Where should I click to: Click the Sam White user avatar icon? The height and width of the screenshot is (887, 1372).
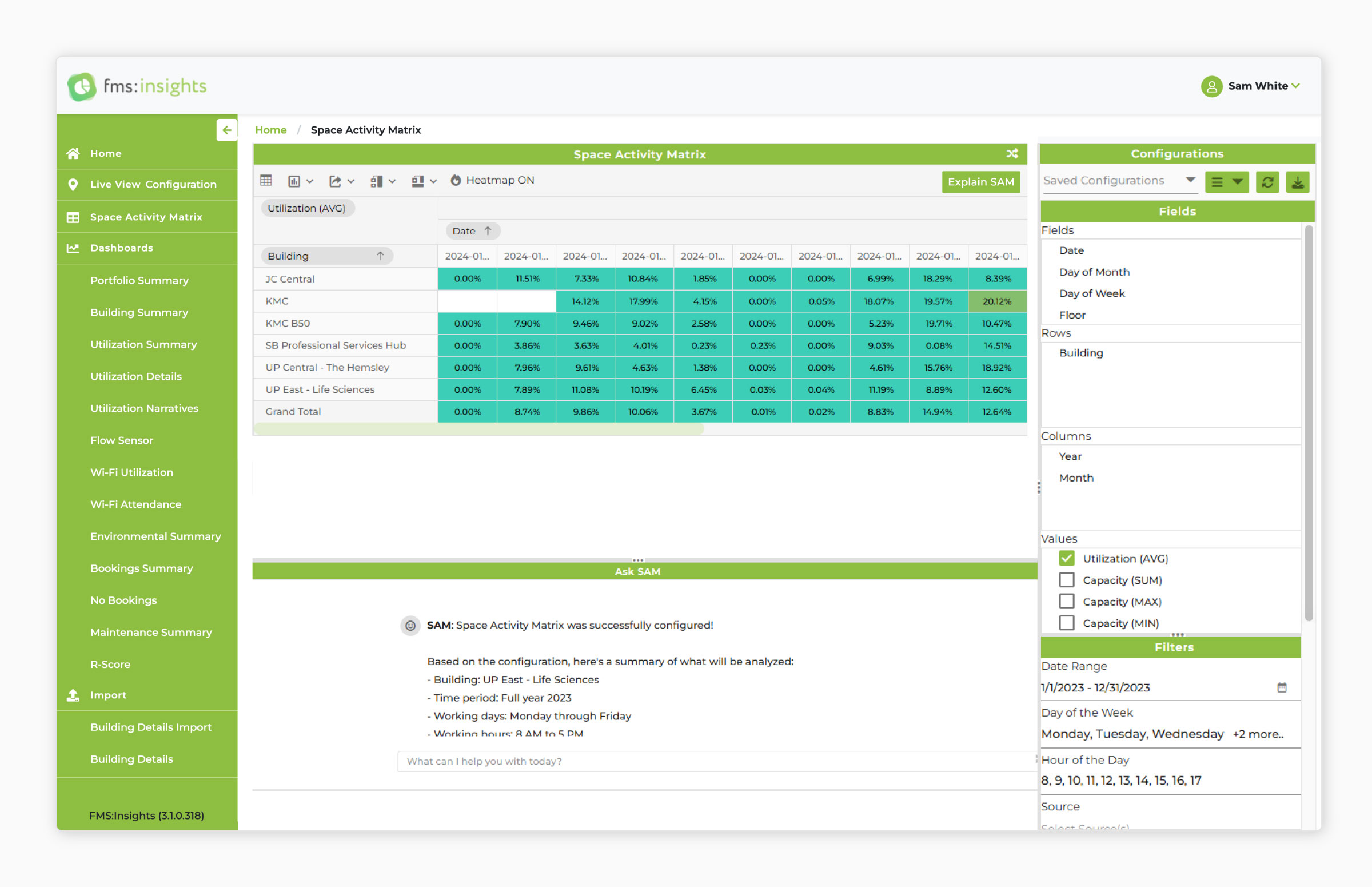point(1211,86)
